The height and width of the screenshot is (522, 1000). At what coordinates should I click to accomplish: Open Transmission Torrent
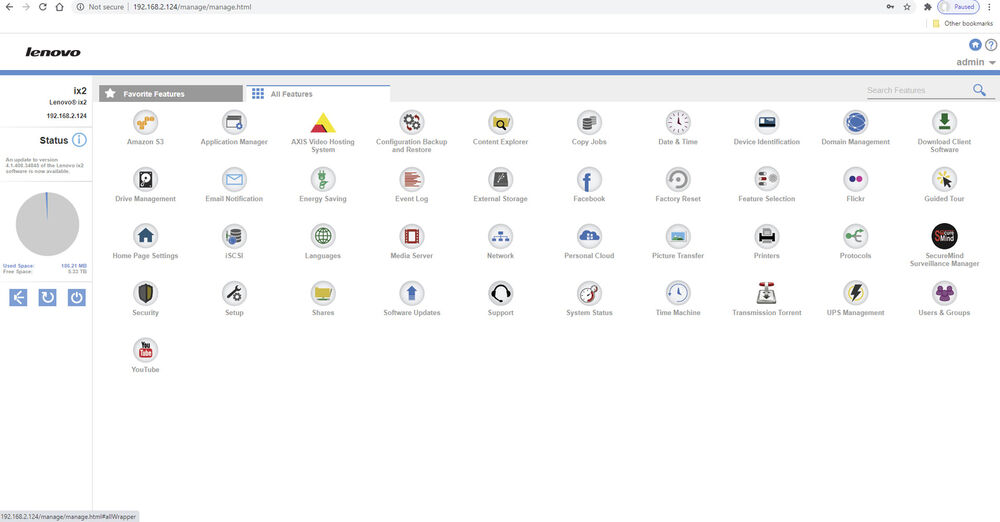pyautogui.click(x=767, y=294)
